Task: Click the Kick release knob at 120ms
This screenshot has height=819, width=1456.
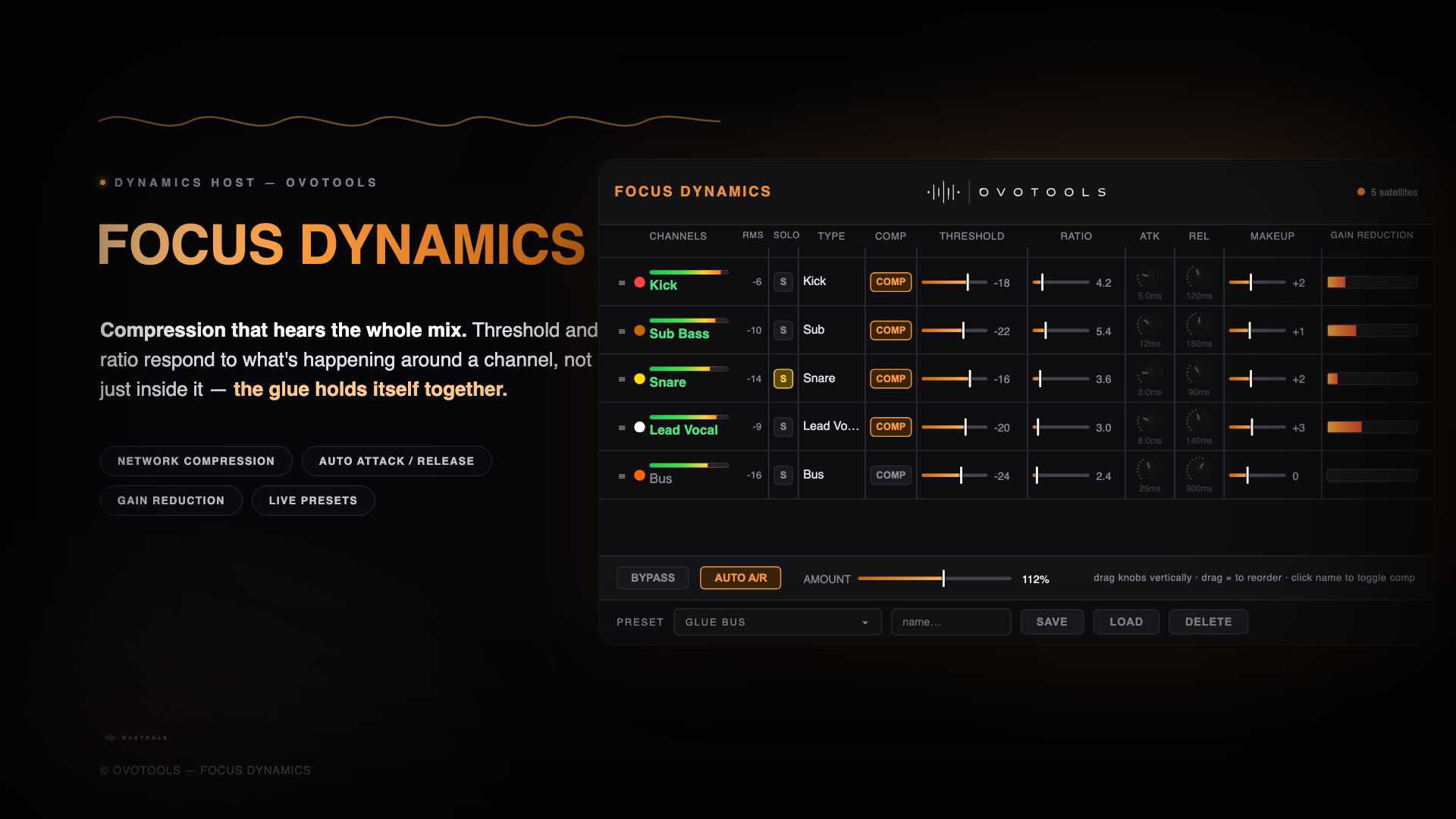Action: [1198, 277]
